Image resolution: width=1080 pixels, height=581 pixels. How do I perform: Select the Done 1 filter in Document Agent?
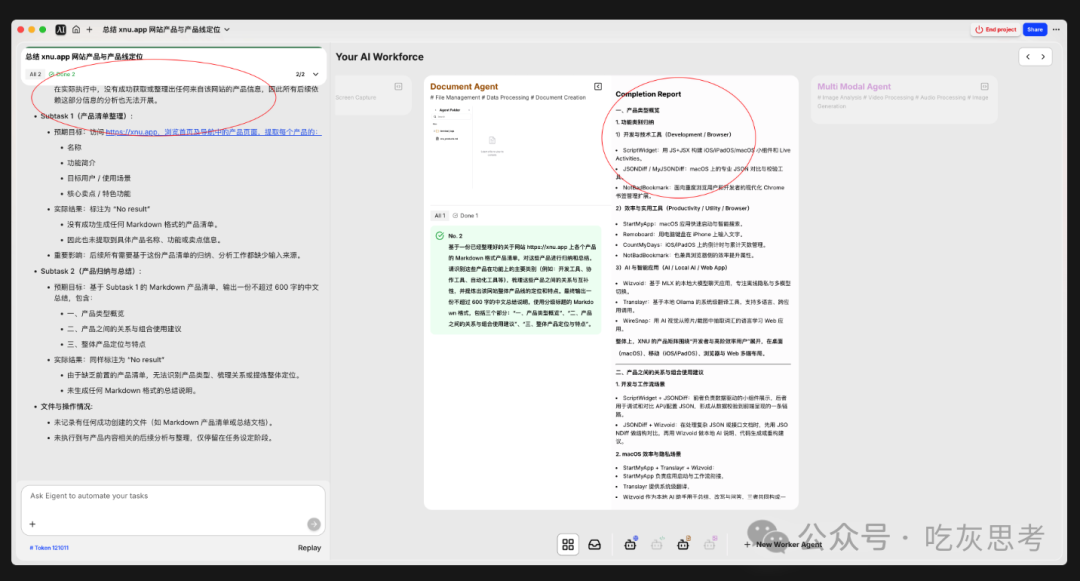click(x=466, y=215)
